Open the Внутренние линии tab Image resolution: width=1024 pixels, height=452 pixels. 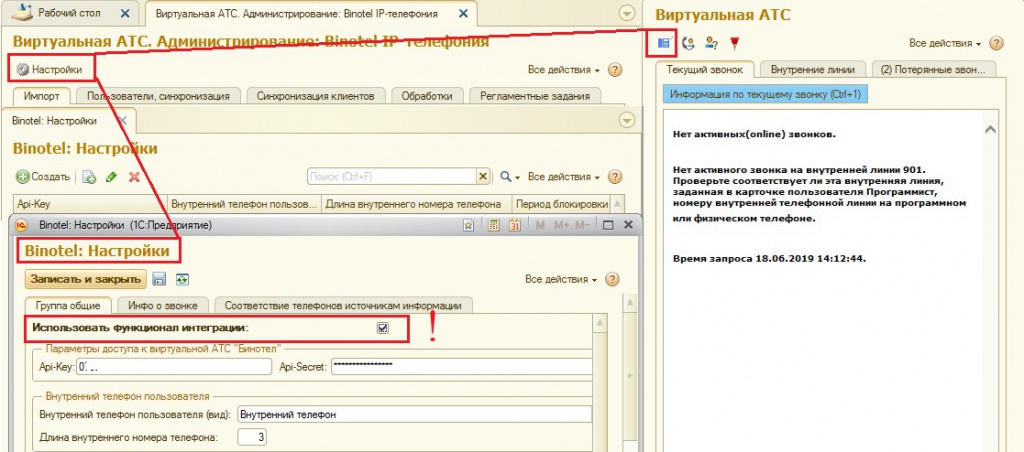812,69
